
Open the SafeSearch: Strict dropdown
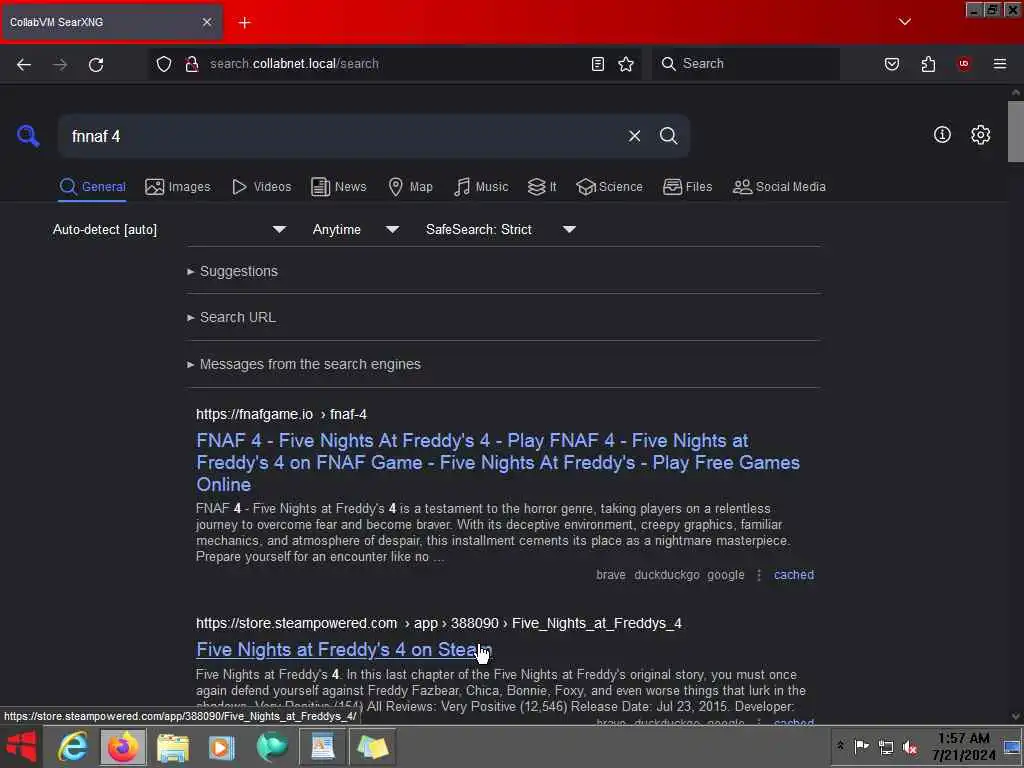(x=501, y=230)
